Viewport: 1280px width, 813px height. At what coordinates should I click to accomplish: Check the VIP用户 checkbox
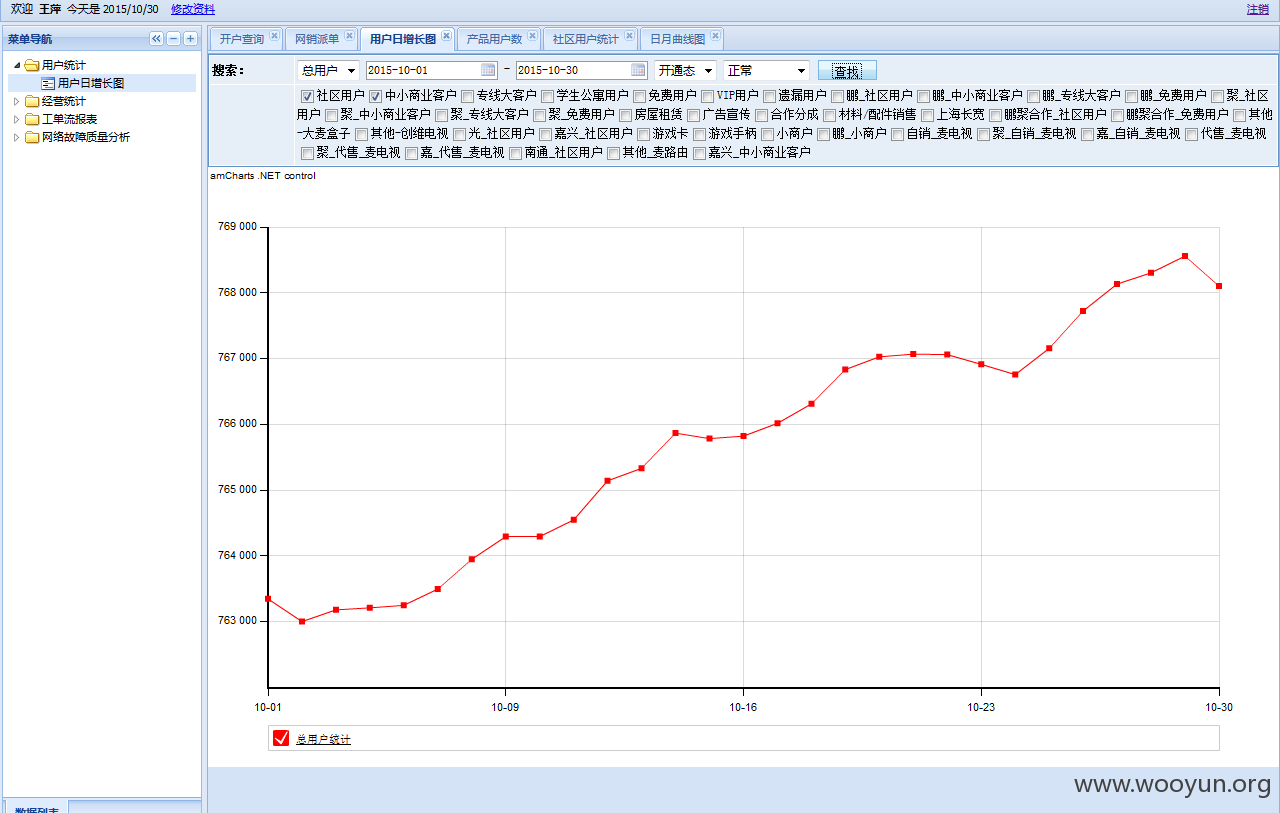point(708,96)
